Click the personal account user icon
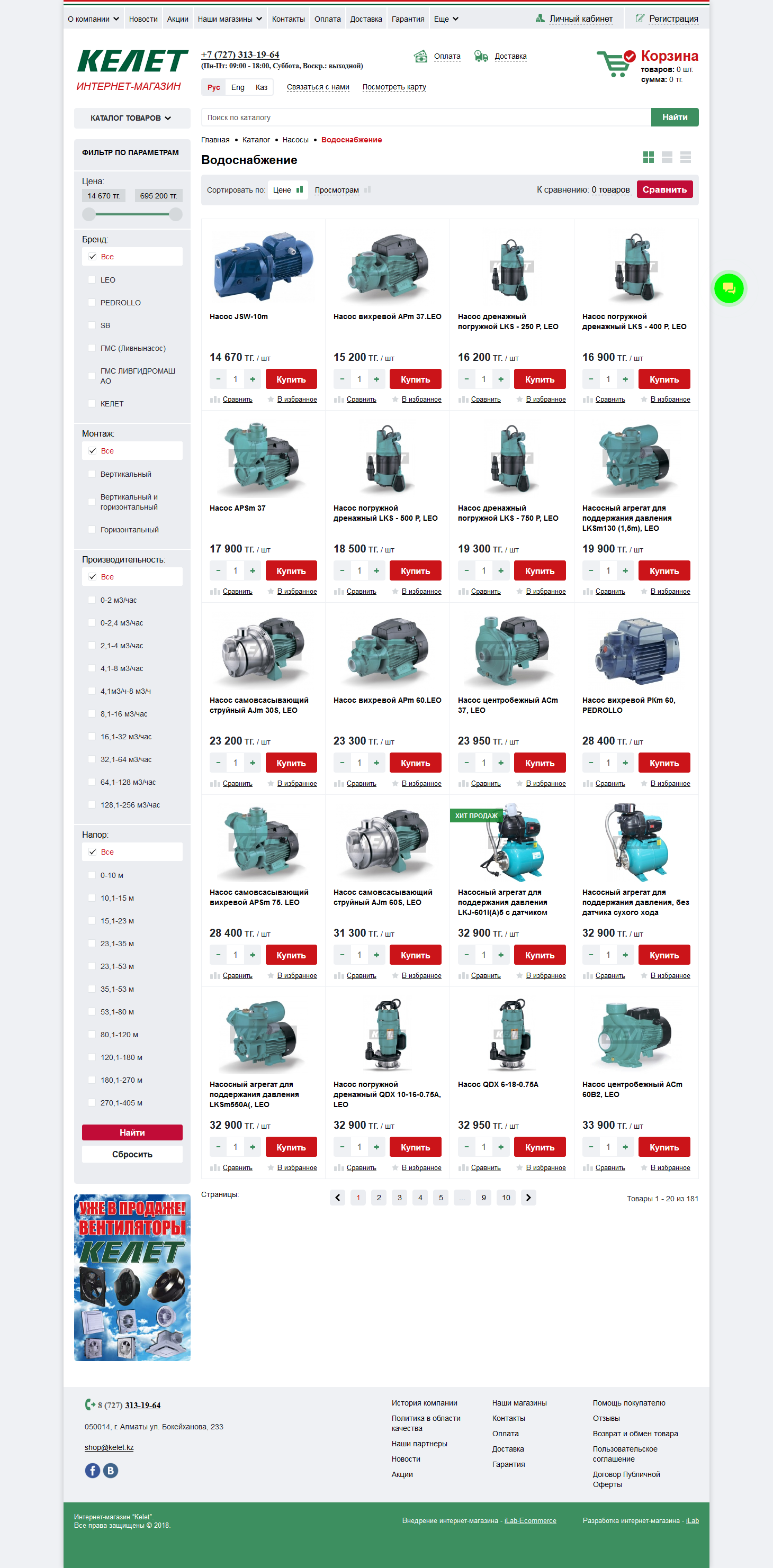This screenshot has width=773, height=1568. (540, 19)
